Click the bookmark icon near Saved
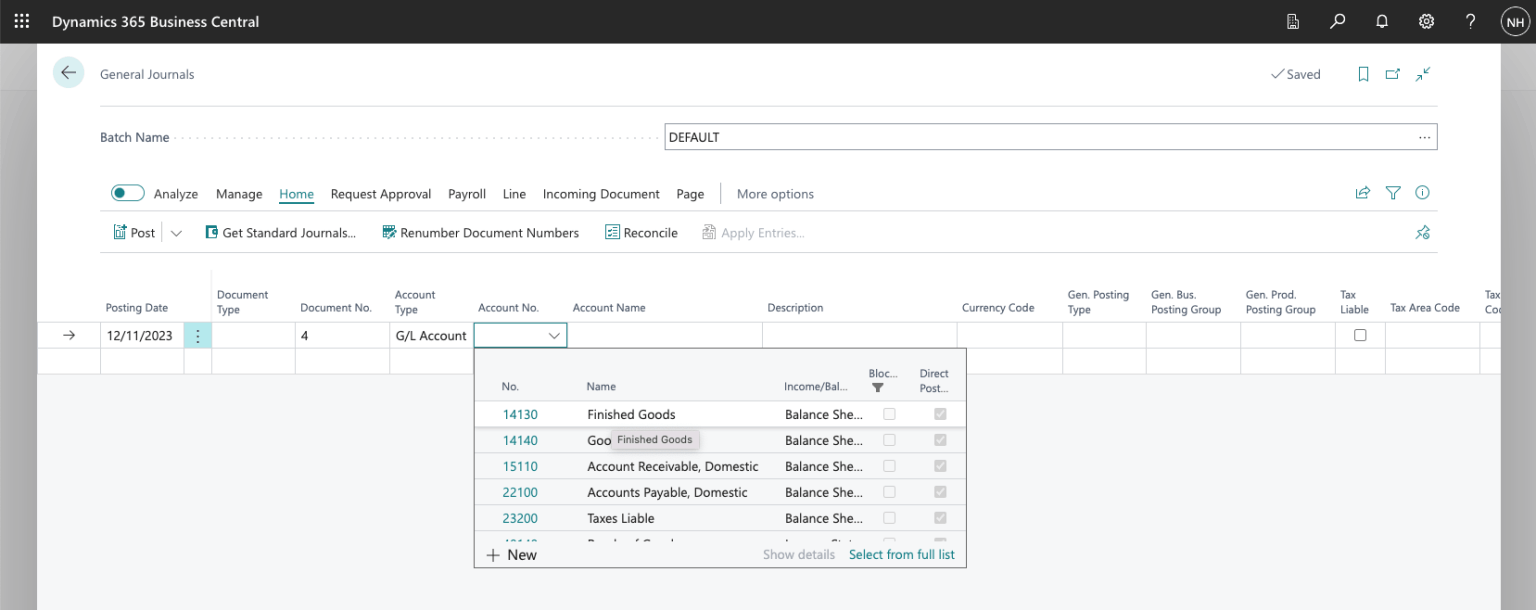This screenshot has height=610, width=1536. pyautogui.click(x=1363, y=74)
